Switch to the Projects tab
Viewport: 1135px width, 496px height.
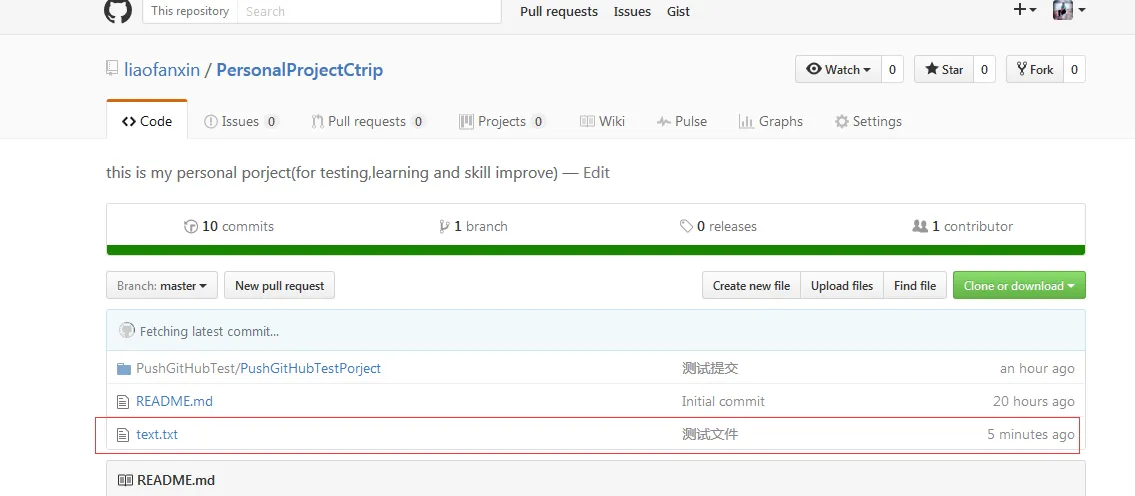tap(502, 122)
